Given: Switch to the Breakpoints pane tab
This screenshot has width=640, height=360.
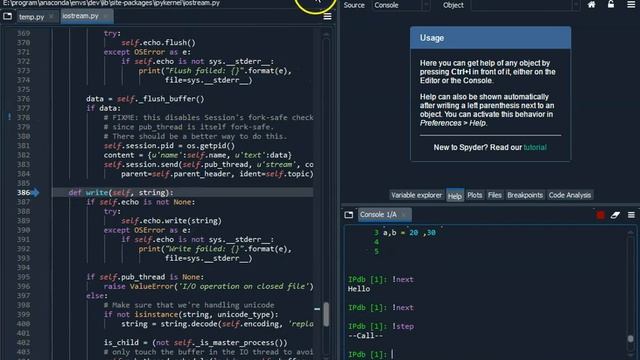Looking at the screenshot, I should click(x=525, y=195).
